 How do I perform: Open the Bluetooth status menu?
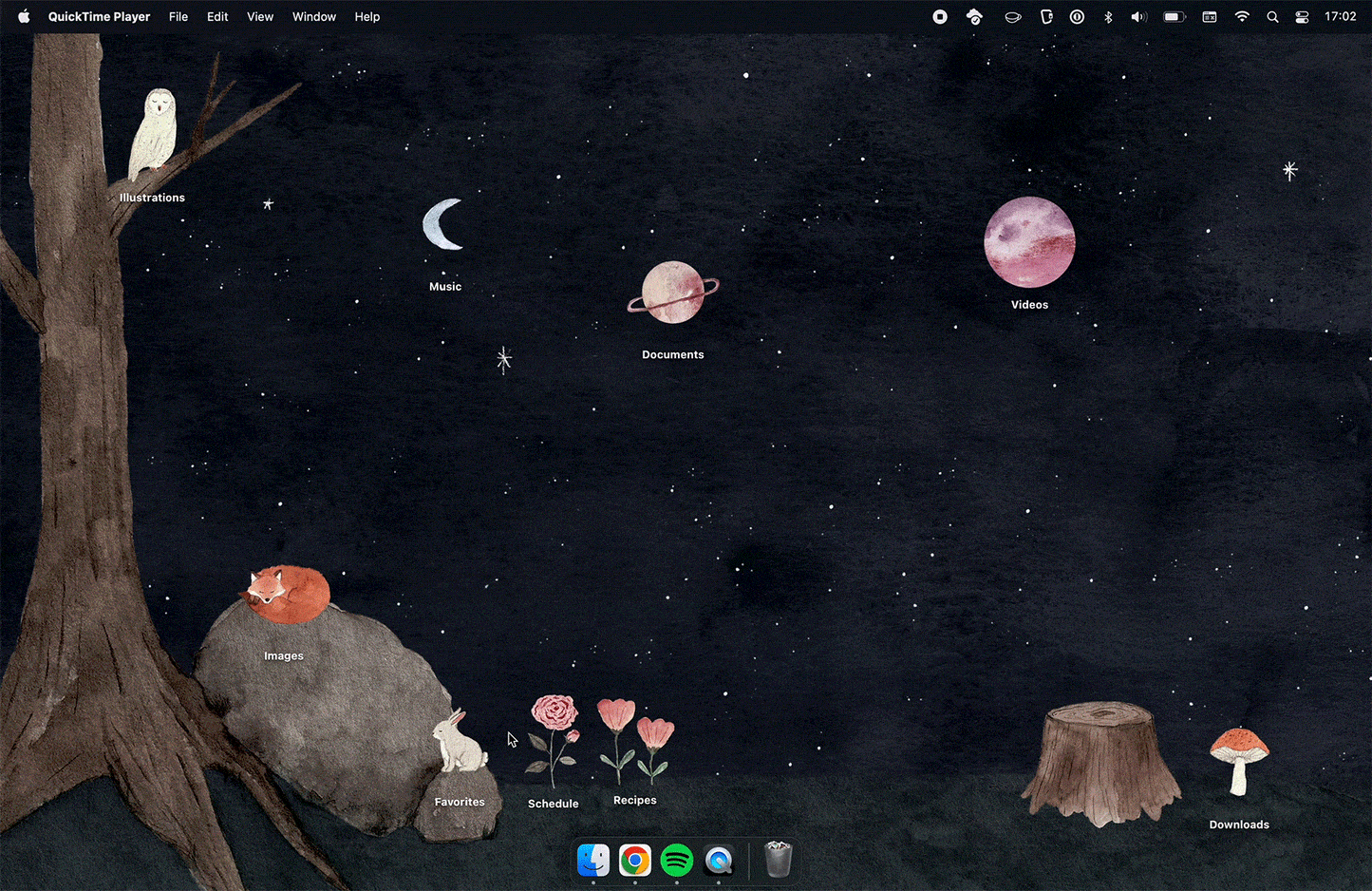tap(1108, 16)
